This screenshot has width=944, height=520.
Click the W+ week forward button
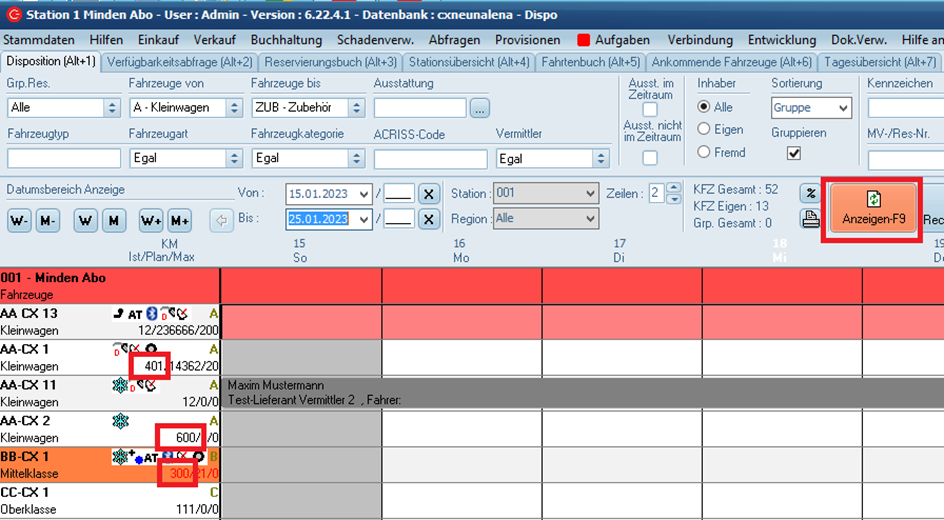point(151,220)
